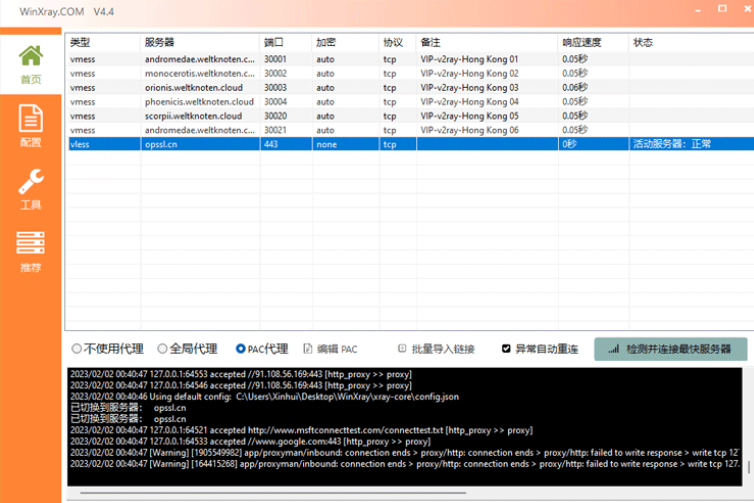The width and height of the screenshot is (754, 503).
Task: Sort by 类型 column header
Action: click(x=102, y=42)
